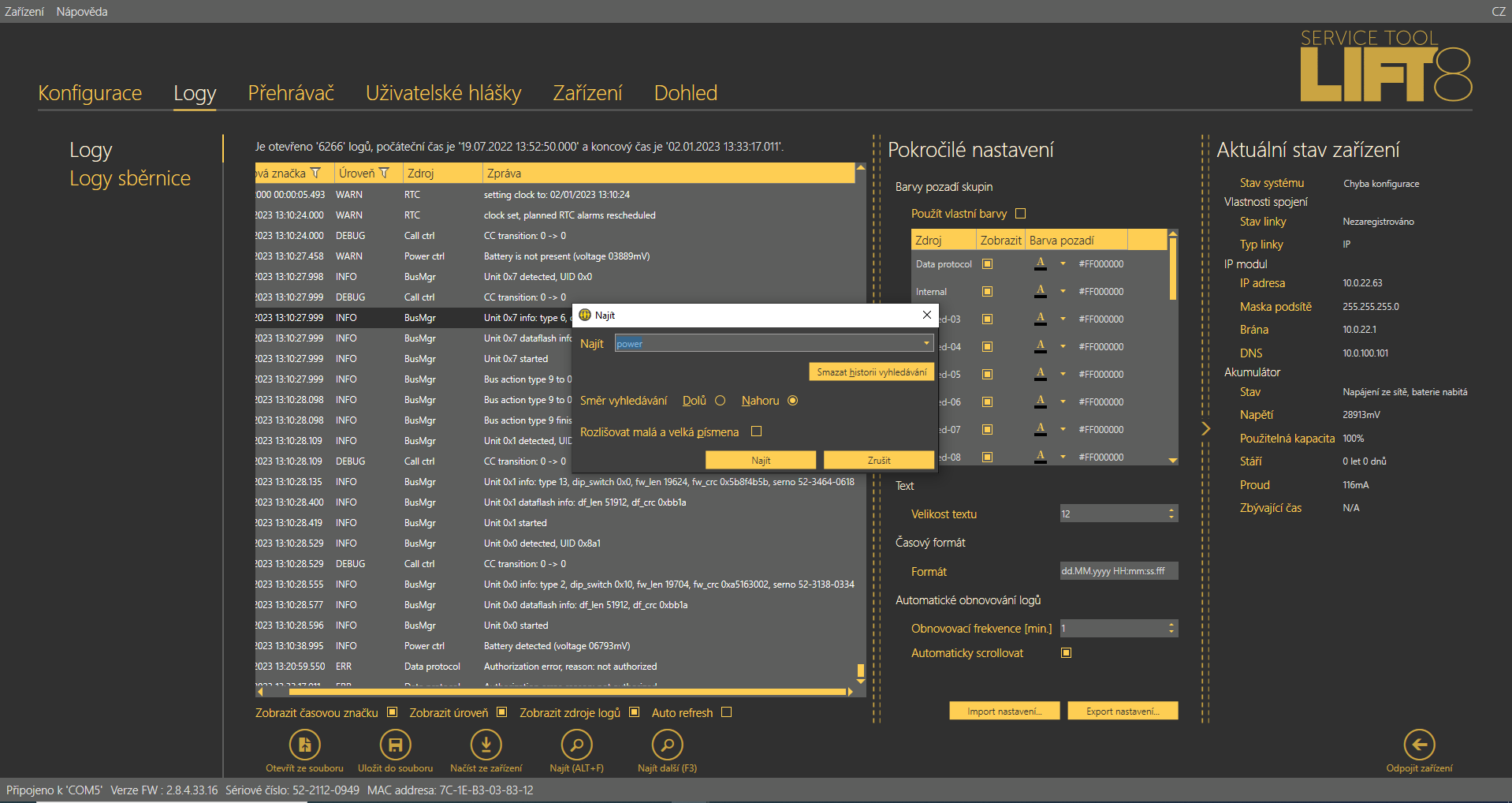The width and height of the screenshot is (1512, 803).
Task: Click the Load from device (Načíst ze zařízení) icon
Action: [486, 745]
